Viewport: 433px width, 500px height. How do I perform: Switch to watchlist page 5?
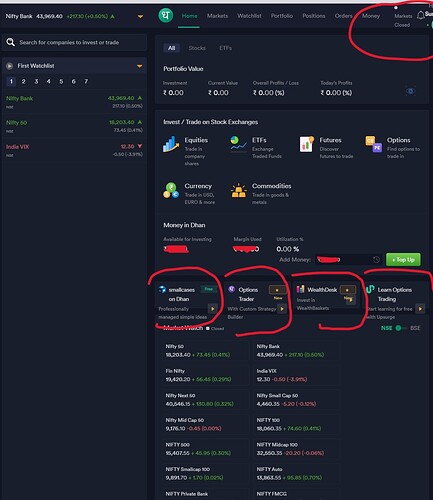click(x=61, y=81)
